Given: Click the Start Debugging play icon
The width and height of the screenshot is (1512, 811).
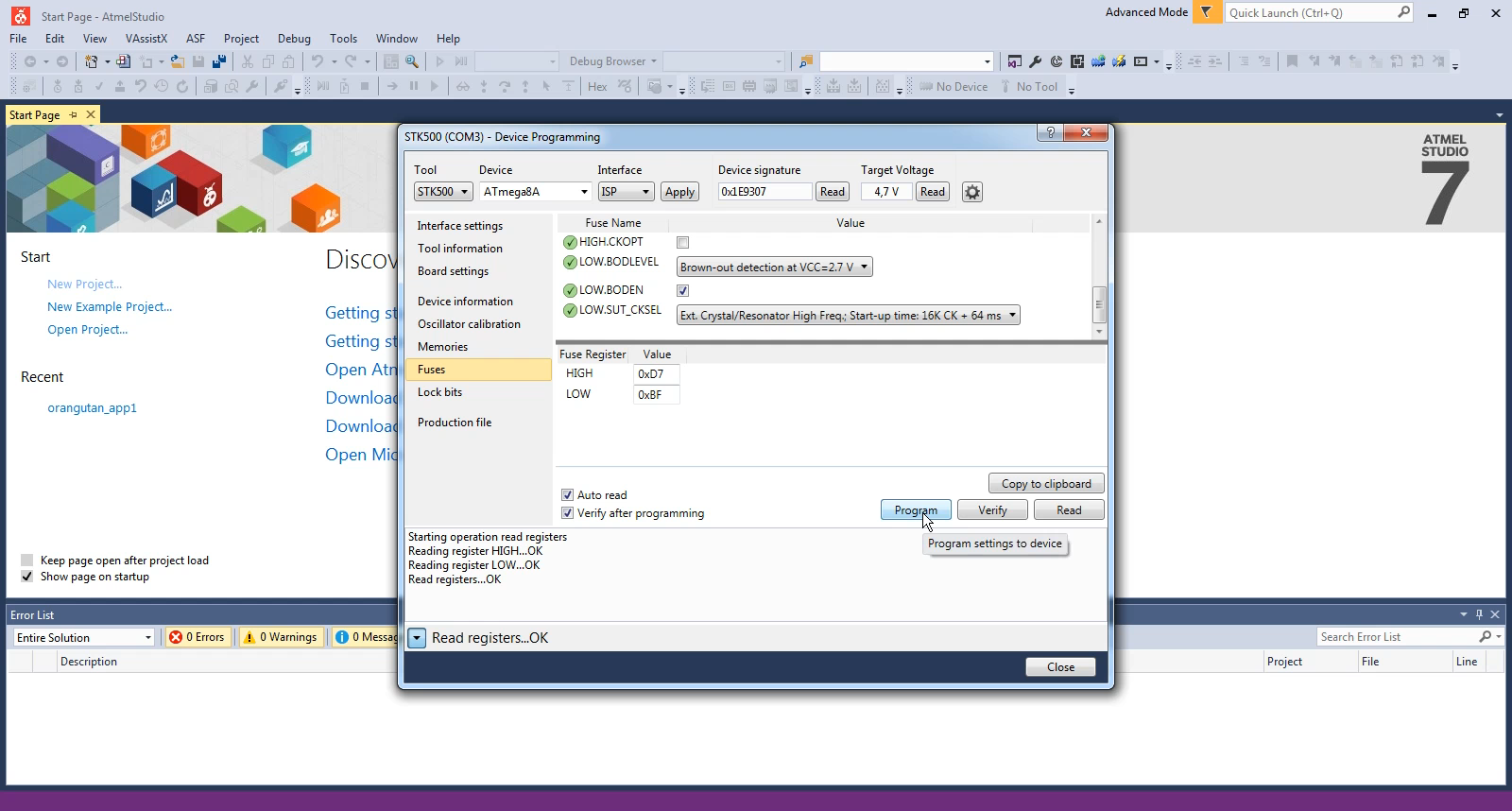Looking at the screenshot, I should click(x=439, y=61).
